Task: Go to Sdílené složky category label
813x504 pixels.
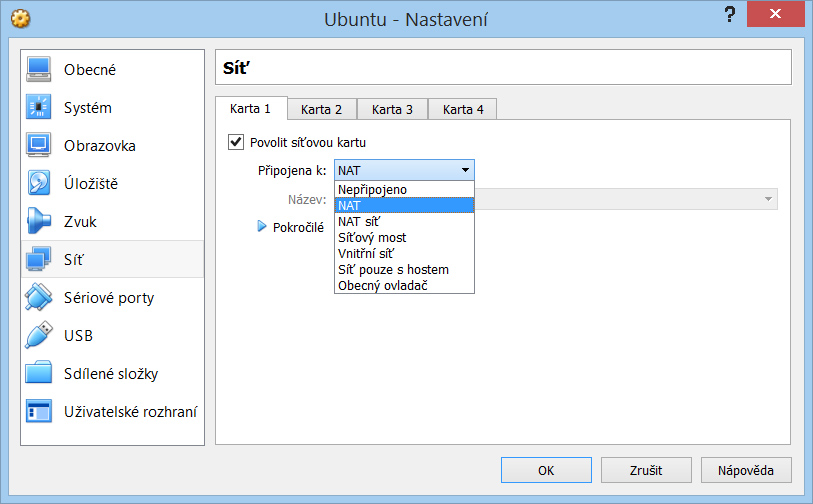Action: 111,373
